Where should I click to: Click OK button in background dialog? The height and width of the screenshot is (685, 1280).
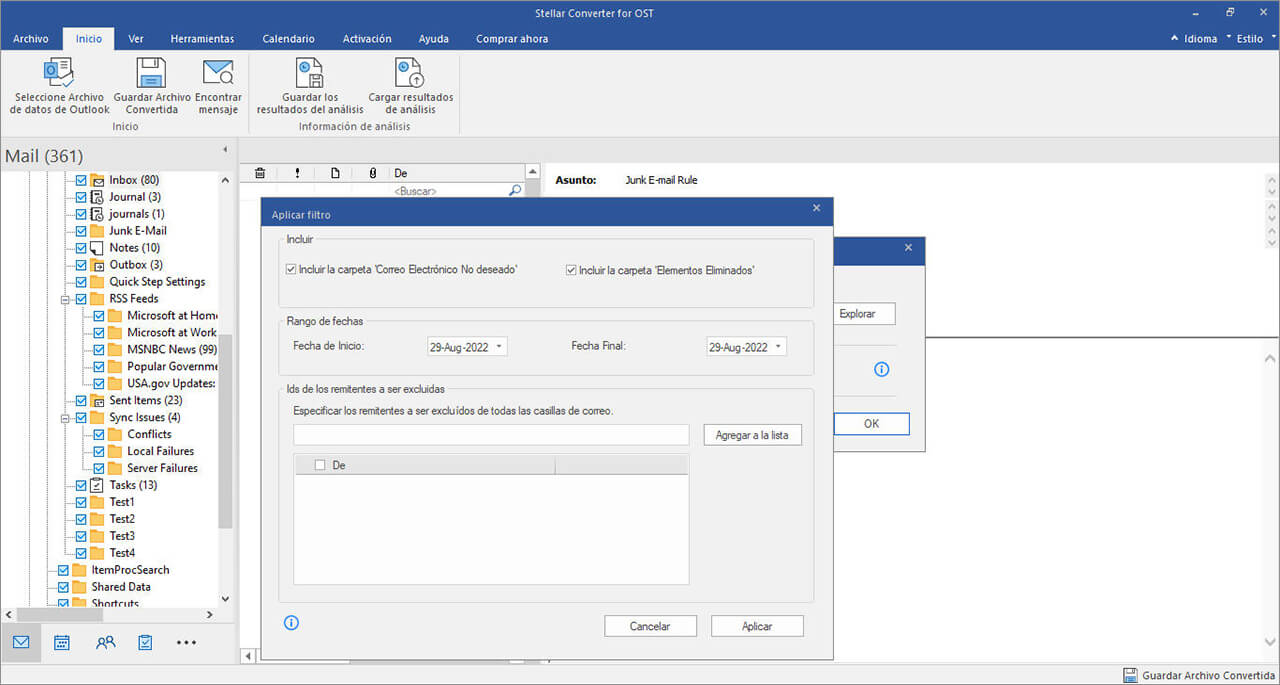[x=871, y=424]
